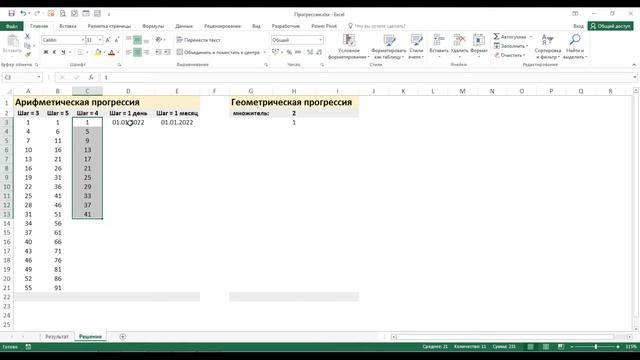
Task: Click the ribbon display options icon in title bar
Action: [x=575, y=13]
